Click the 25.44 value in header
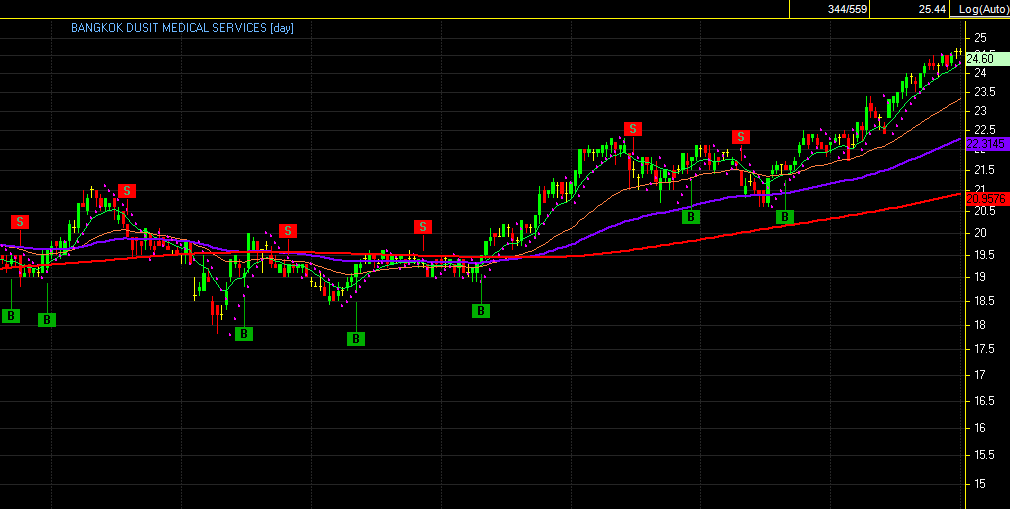Image resolution: width=1010 pixels, height=509 pixels. click(x=932, y=9)
